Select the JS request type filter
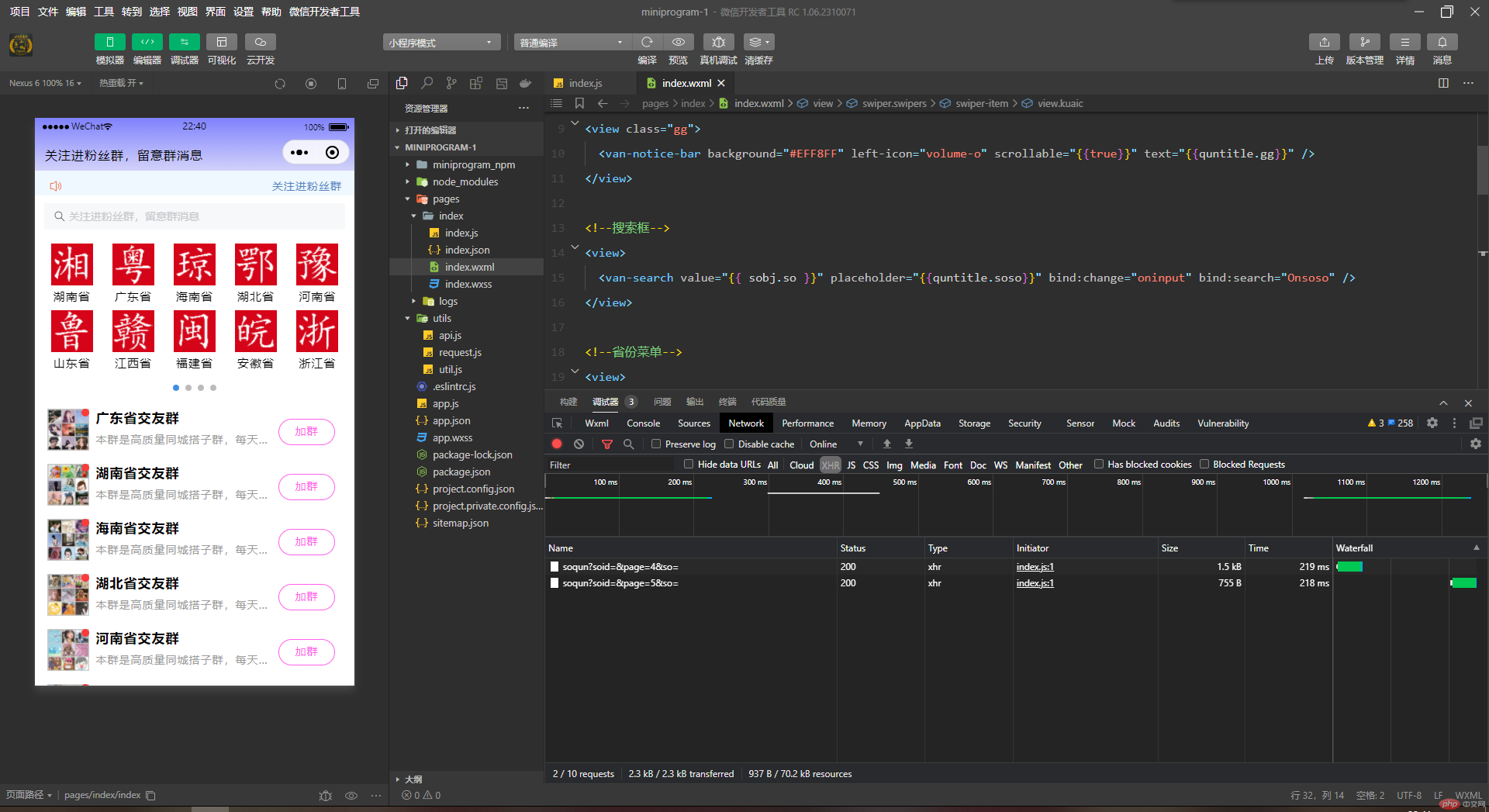The image size is (1489, 812). point(851,465)
